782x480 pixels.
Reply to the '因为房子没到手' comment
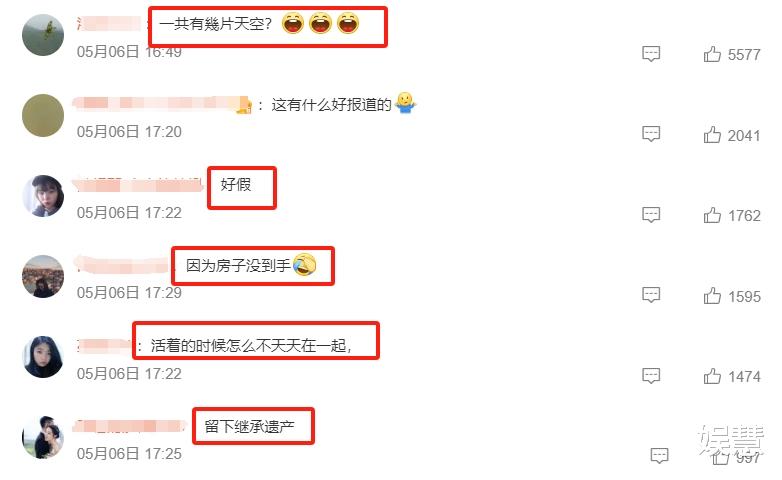click(x=651, y=295)
